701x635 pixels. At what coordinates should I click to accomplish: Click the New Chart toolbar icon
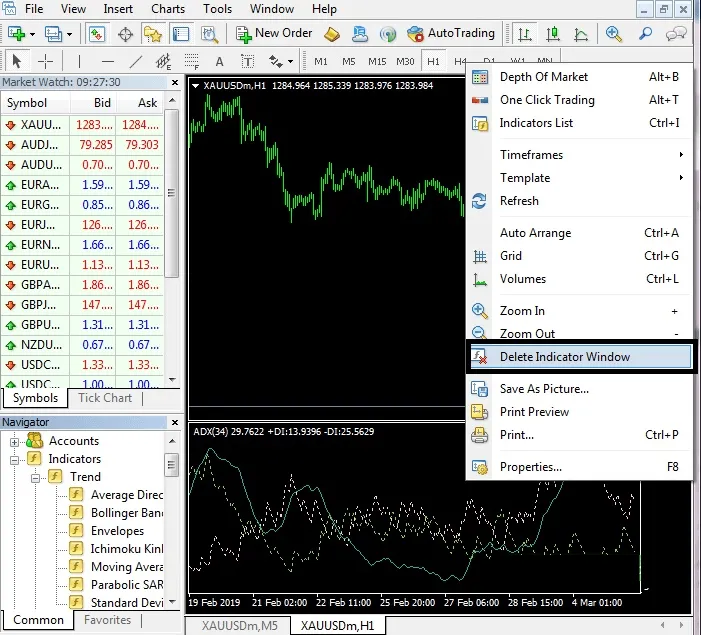[17, 34]
